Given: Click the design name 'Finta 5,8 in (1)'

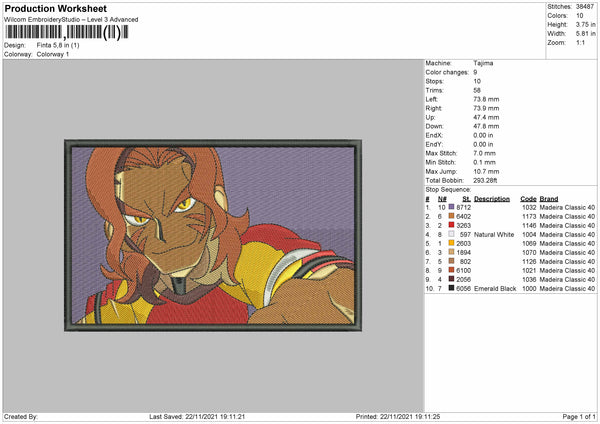Looking at the screenshot, I should tap(58, 45).
